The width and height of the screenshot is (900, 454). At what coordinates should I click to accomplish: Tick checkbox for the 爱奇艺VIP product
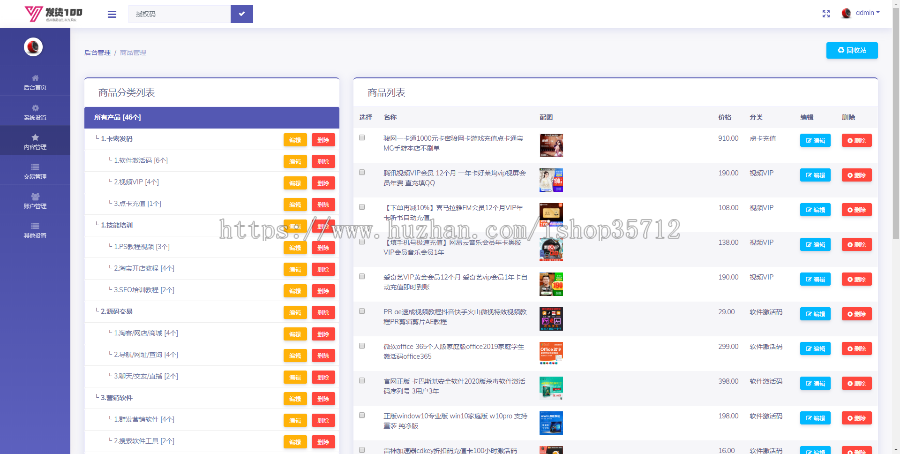pos(362,276)
